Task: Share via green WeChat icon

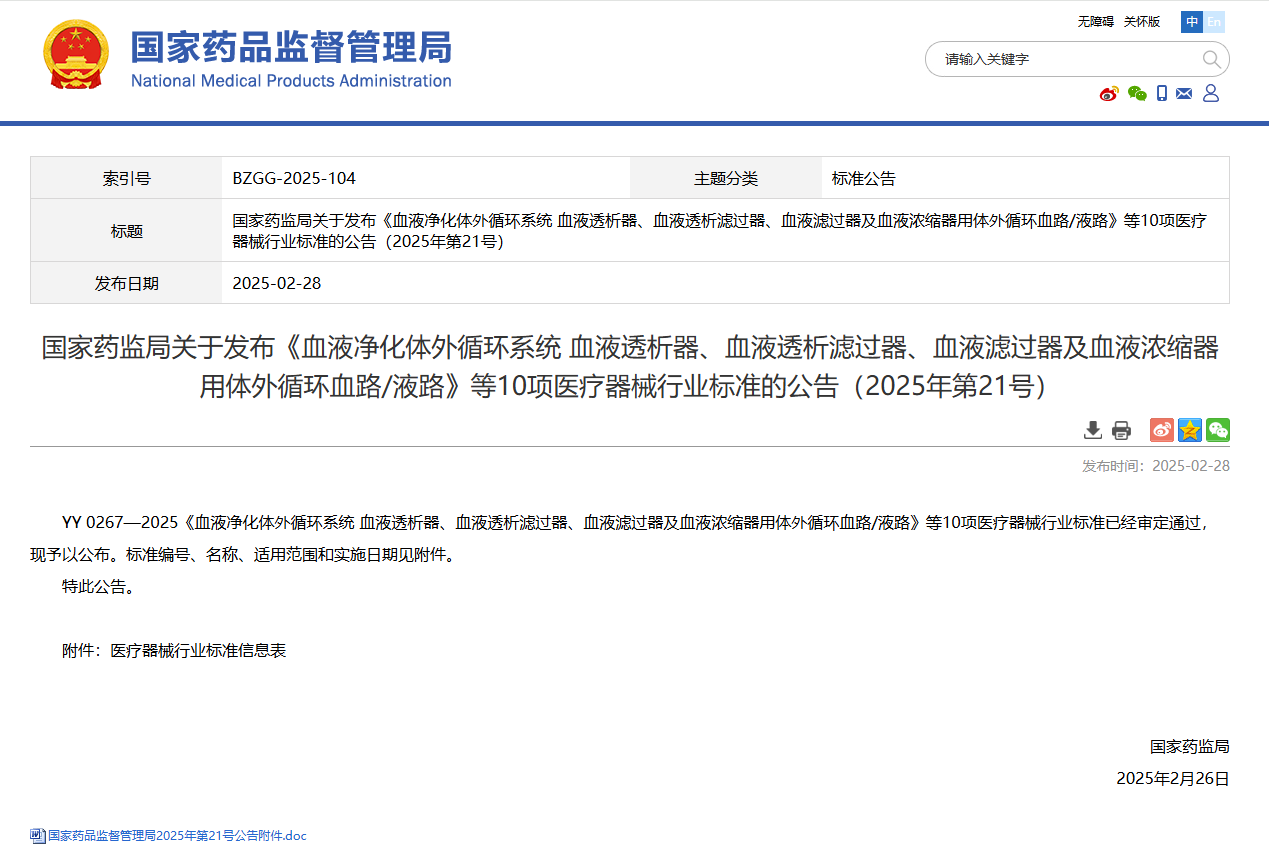Action: pyautogui.click(x=1218, y=430)
